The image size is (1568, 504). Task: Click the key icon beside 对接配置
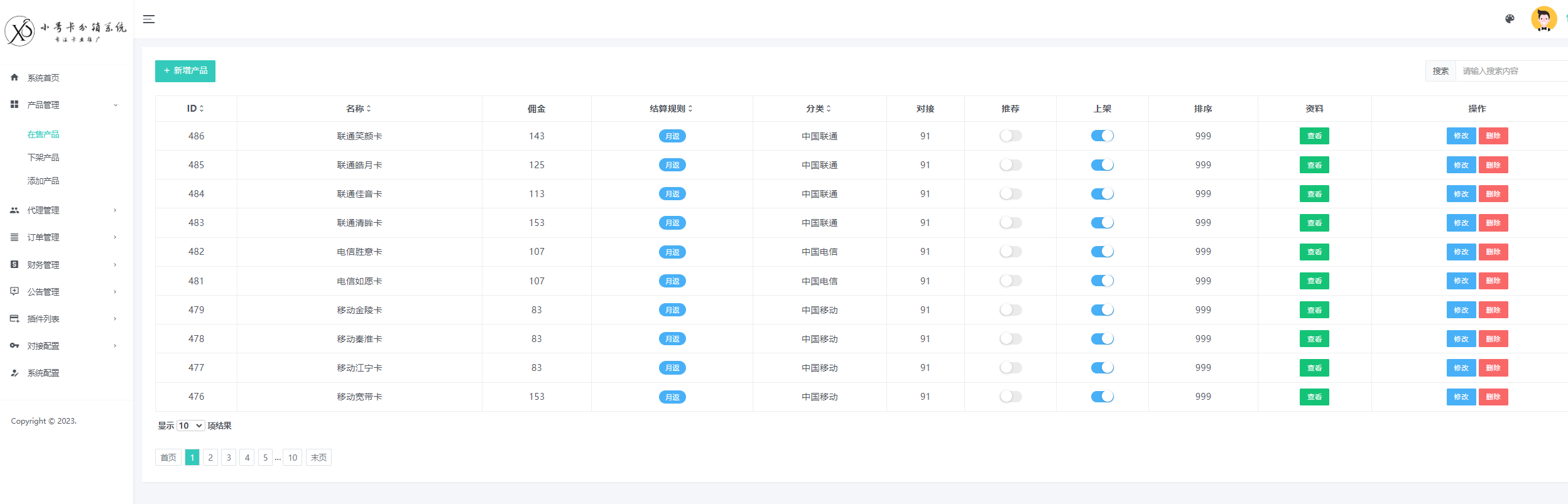14,346
